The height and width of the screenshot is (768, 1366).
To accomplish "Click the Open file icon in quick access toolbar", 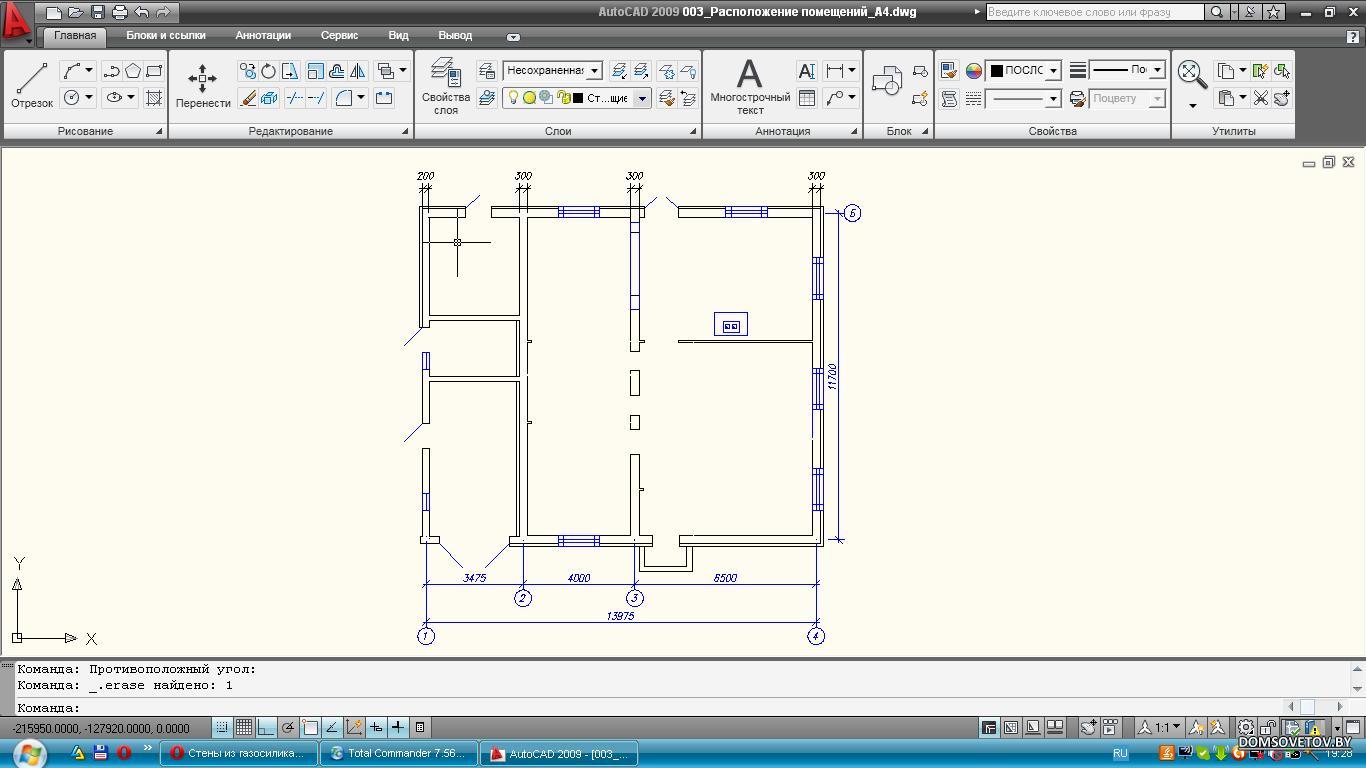I will tap(76, 13).
